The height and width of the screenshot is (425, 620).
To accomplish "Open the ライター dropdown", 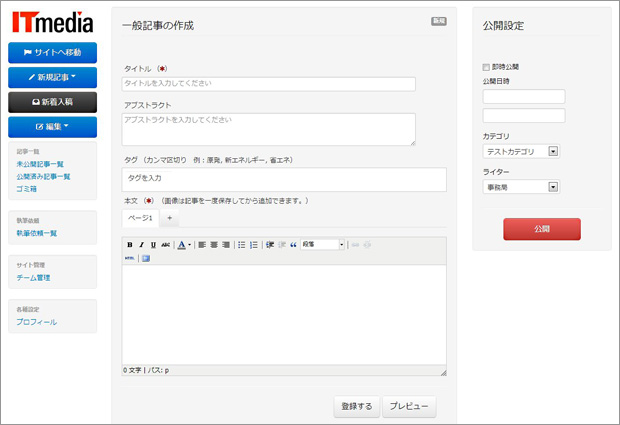I will 521,186.
